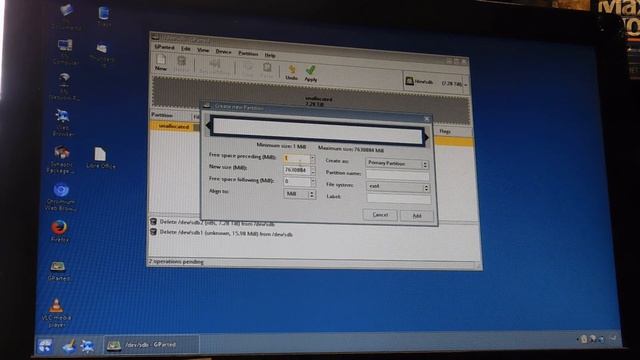Image resolution: width=640 pixels, height=360 pixels.
Task: Open the GParted desktop icon
Action: coord(58,271)
